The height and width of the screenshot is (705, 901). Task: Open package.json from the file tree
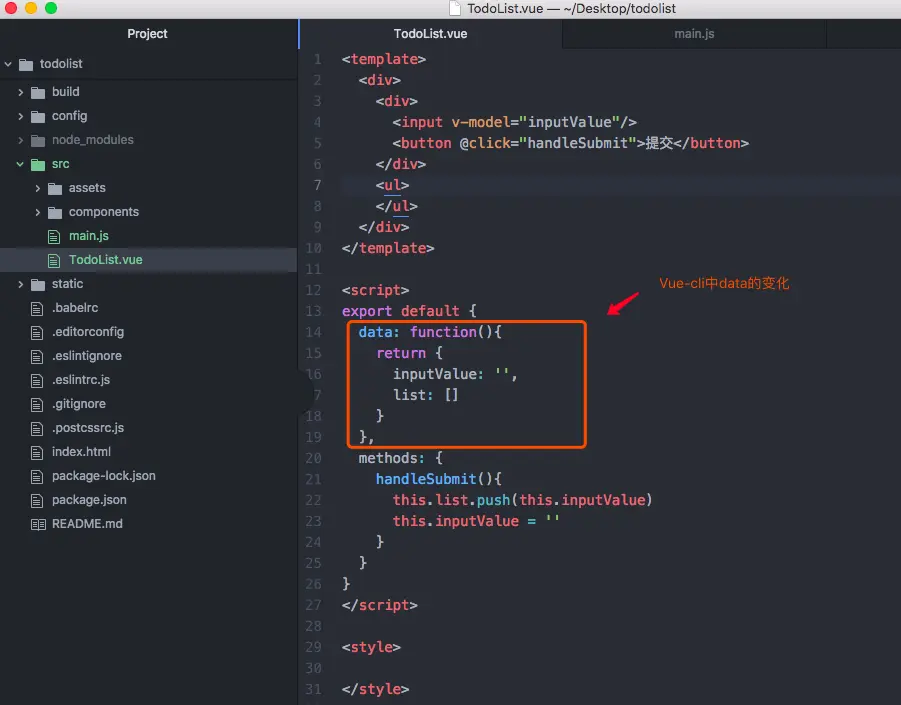click(89, 500)
